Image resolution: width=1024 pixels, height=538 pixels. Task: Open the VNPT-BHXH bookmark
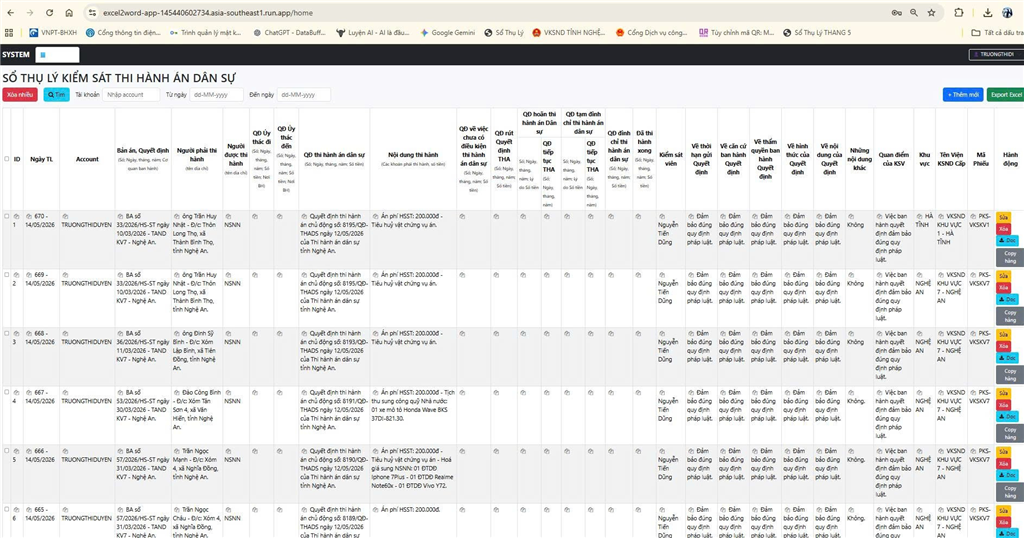pos(53,32)
